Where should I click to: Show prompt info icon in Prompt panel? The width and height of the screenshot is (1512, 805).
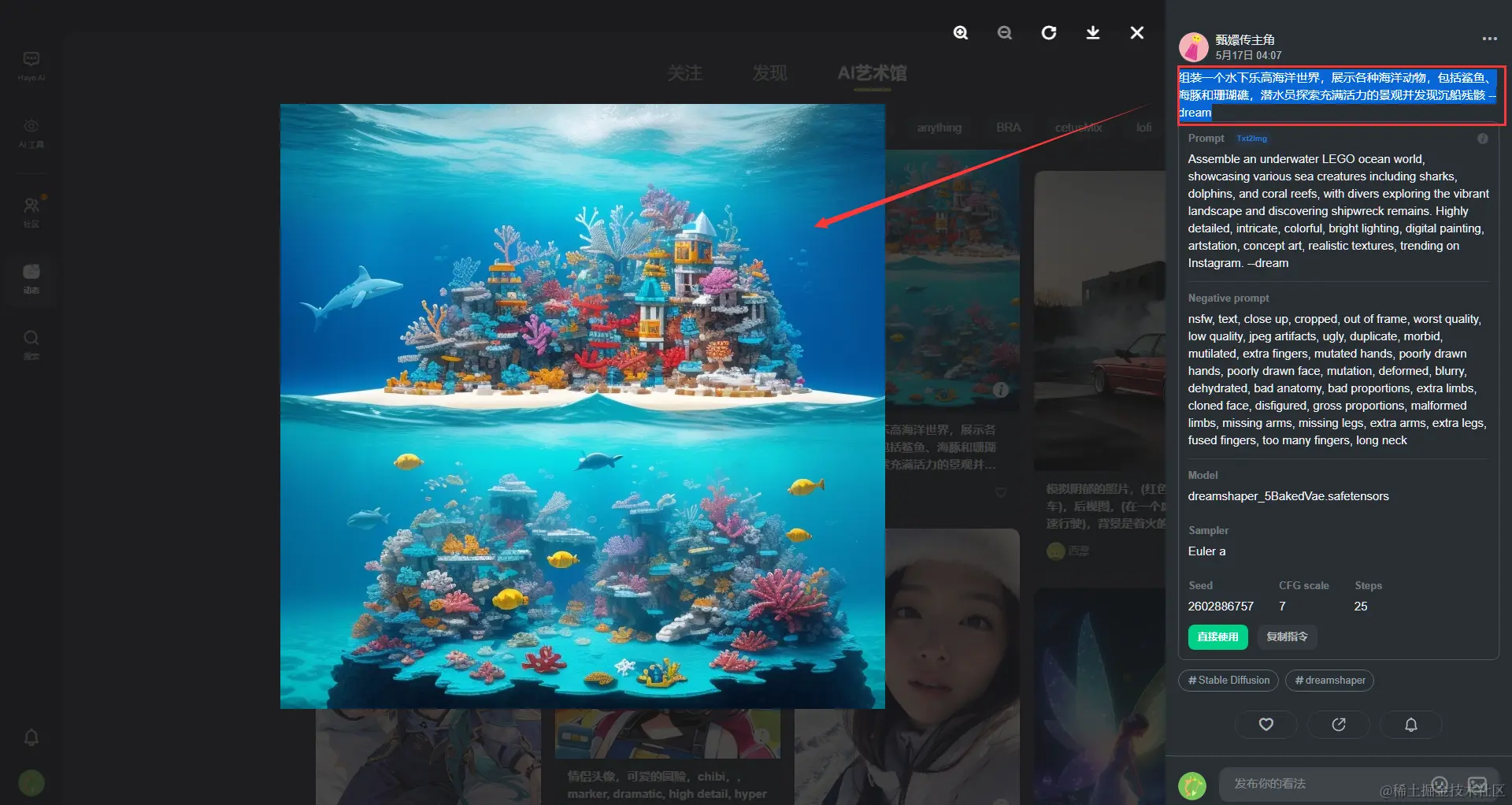pos(1483,139)
